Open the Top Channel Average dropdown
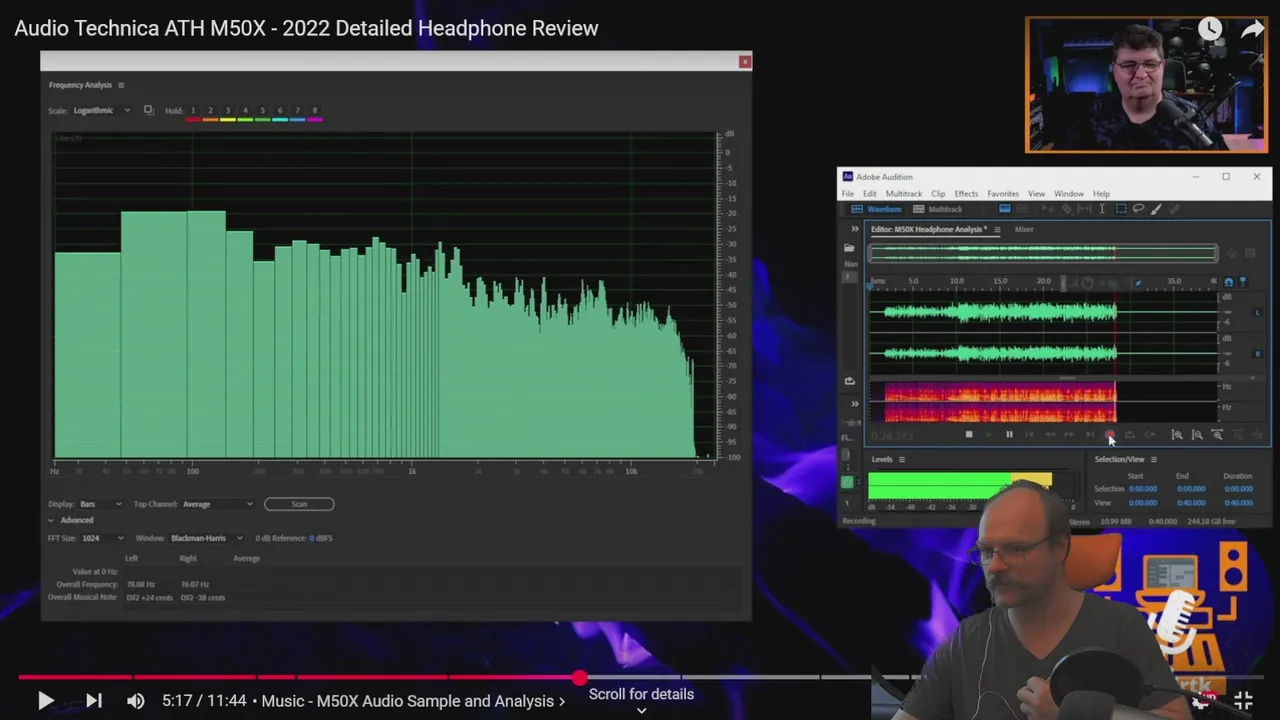The height and width of the screenshot is (720, 1280). 218,504
